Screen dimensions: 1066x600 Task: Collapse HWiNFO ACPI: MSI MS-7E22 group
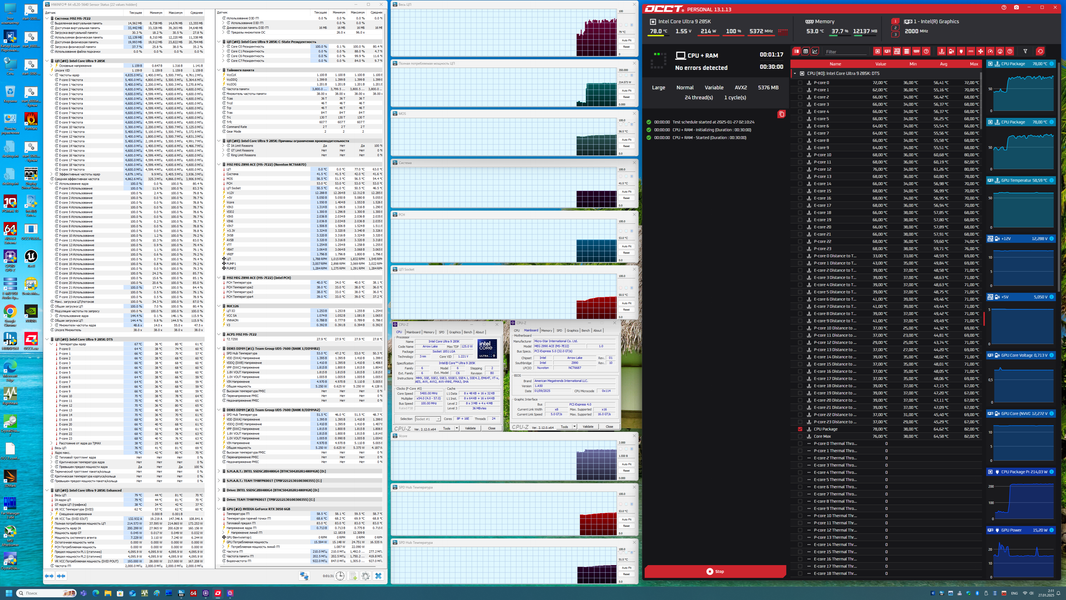220,334
